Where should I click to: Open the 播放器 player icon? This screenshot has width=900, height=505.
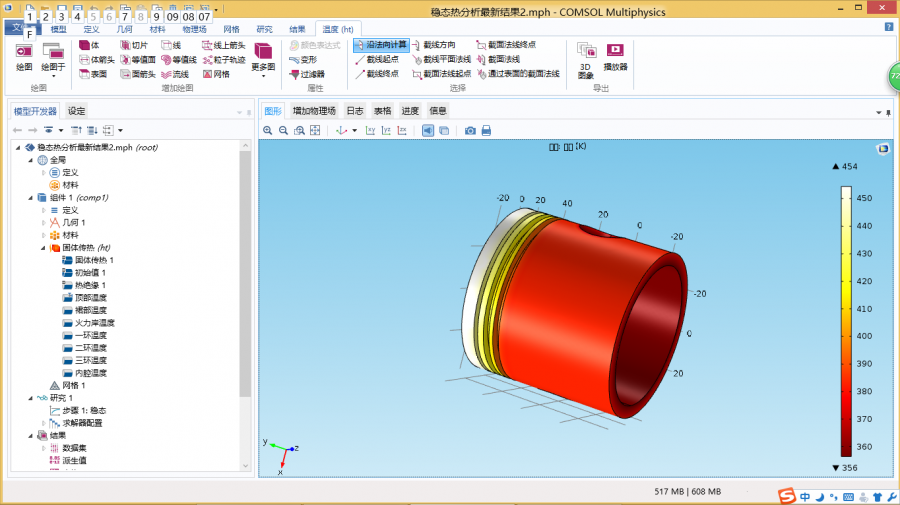[615, 57]
